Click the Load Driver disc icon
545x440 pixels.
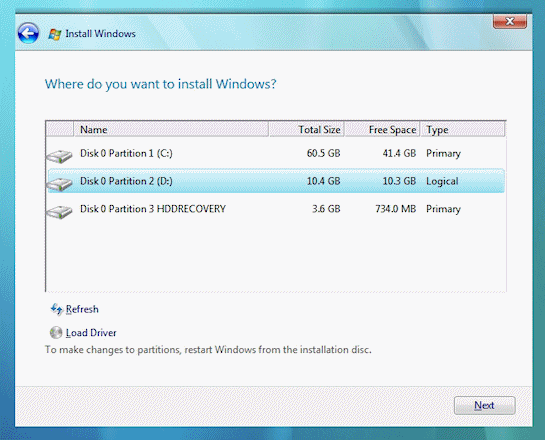[x=56, y=333]
